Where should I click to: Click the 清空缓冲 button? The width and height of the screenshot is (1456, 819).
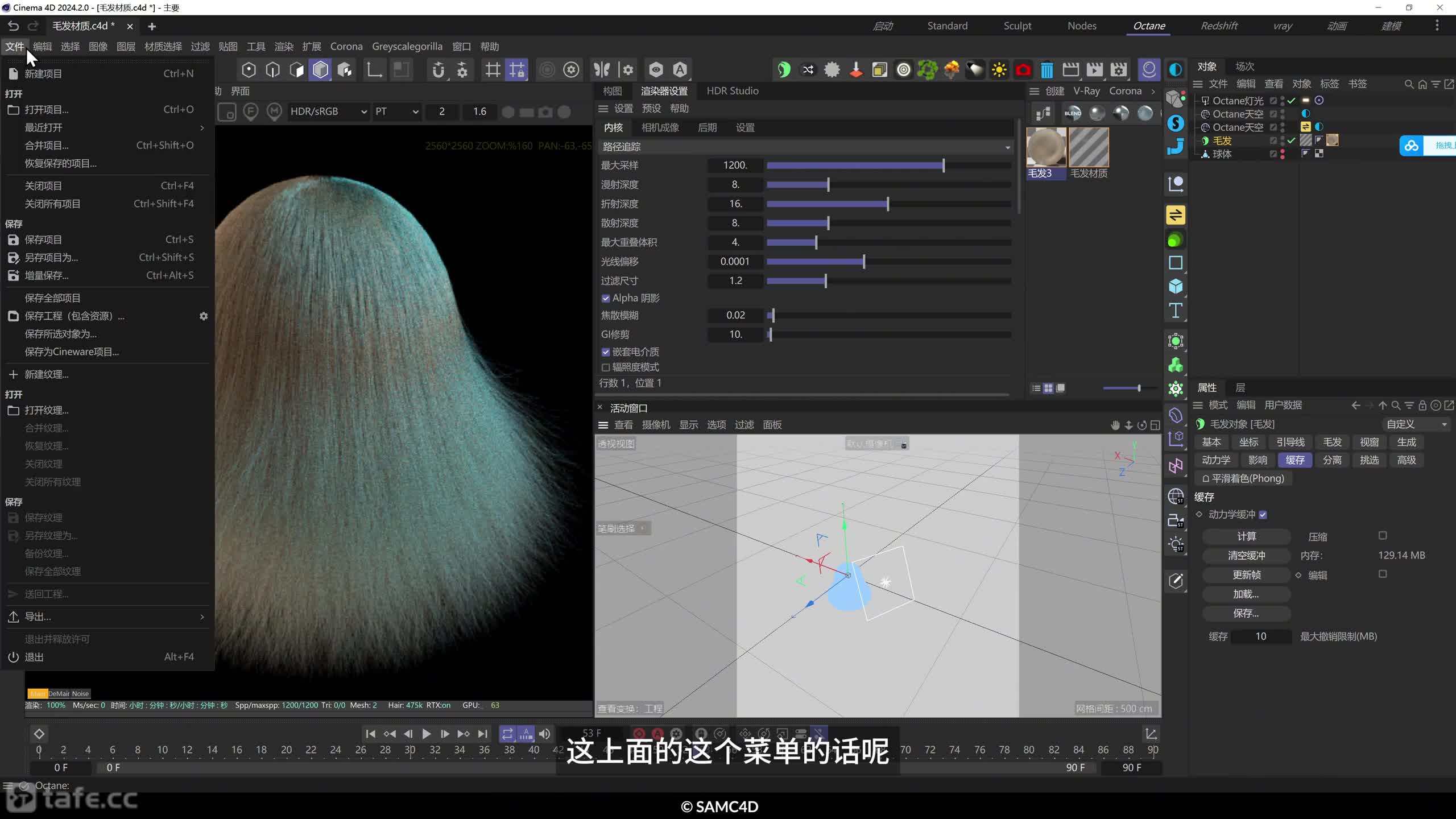[1246, 556]
